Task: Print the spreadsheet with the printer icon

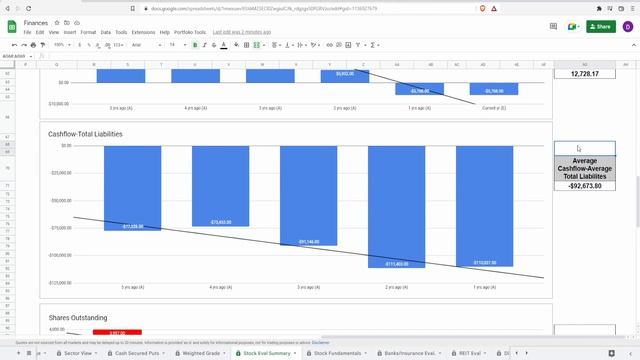Action: [x=33, y=45]
